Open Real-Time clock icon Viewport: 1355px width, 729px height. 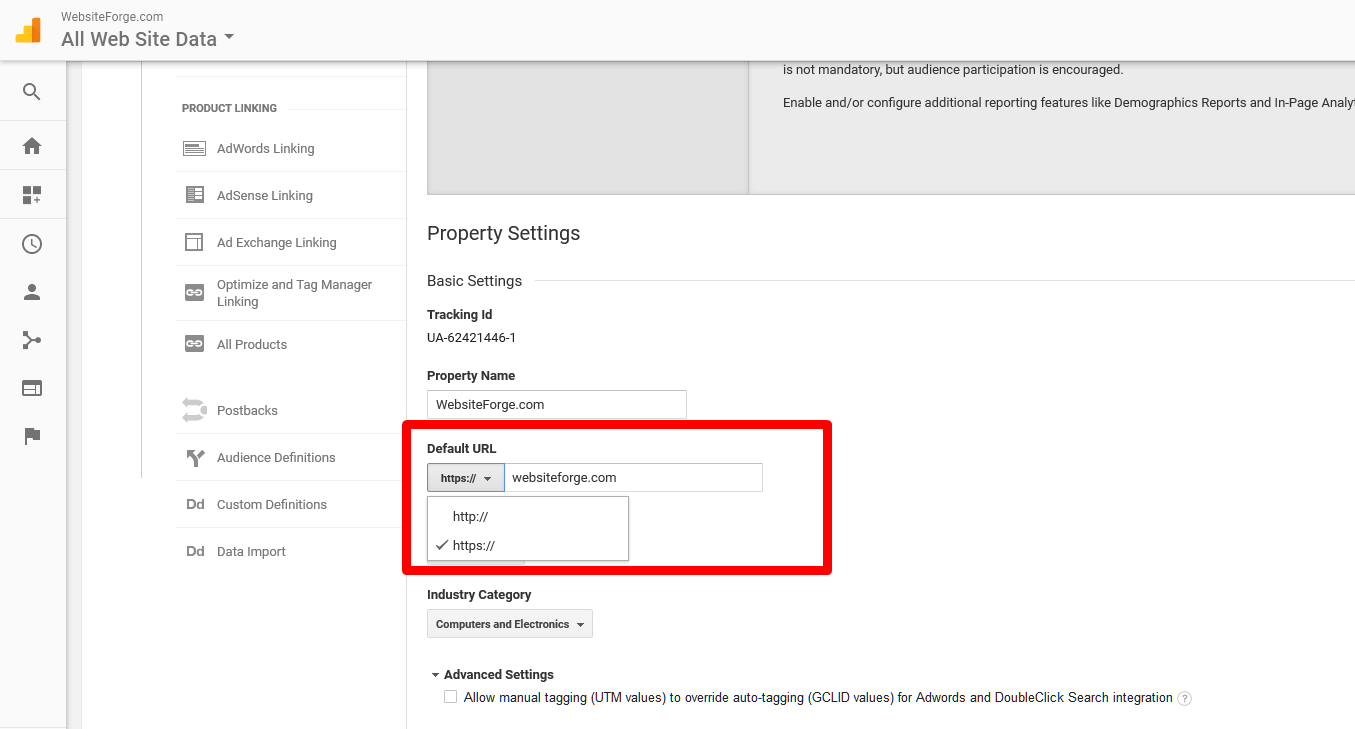(x=32, y=244)
